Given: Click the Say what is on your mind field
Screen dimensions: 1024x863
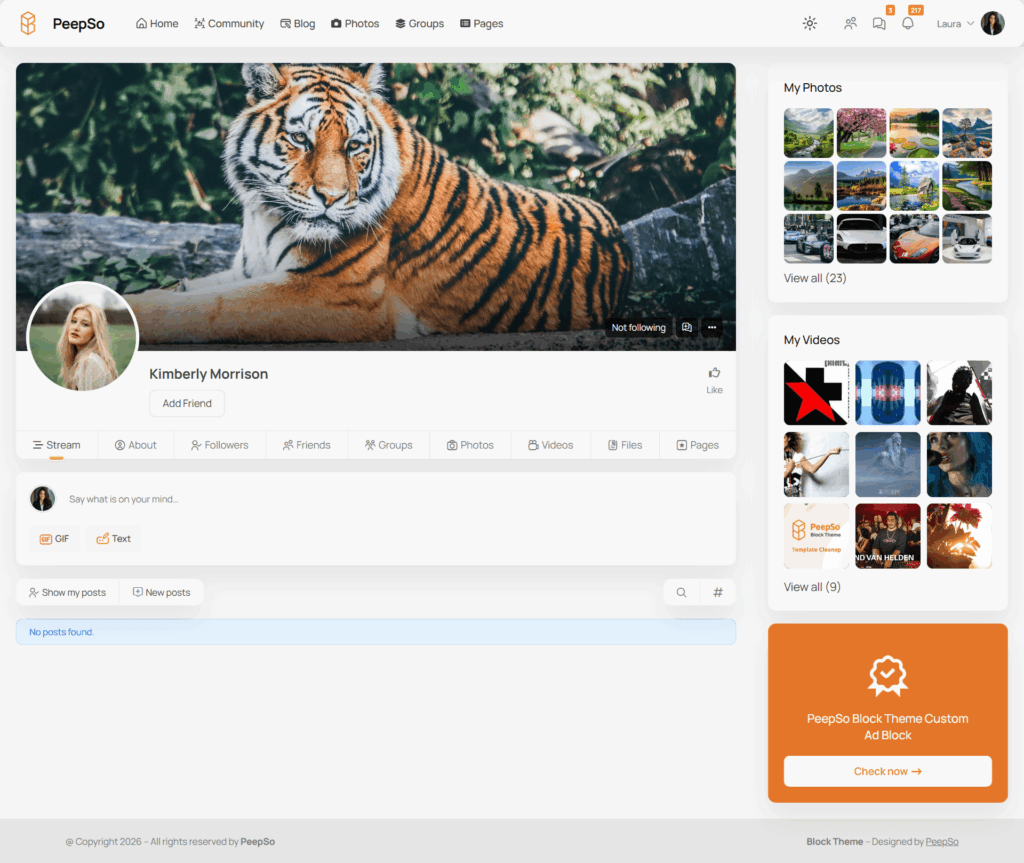Looking at the screenshot, I should point(392,499).
